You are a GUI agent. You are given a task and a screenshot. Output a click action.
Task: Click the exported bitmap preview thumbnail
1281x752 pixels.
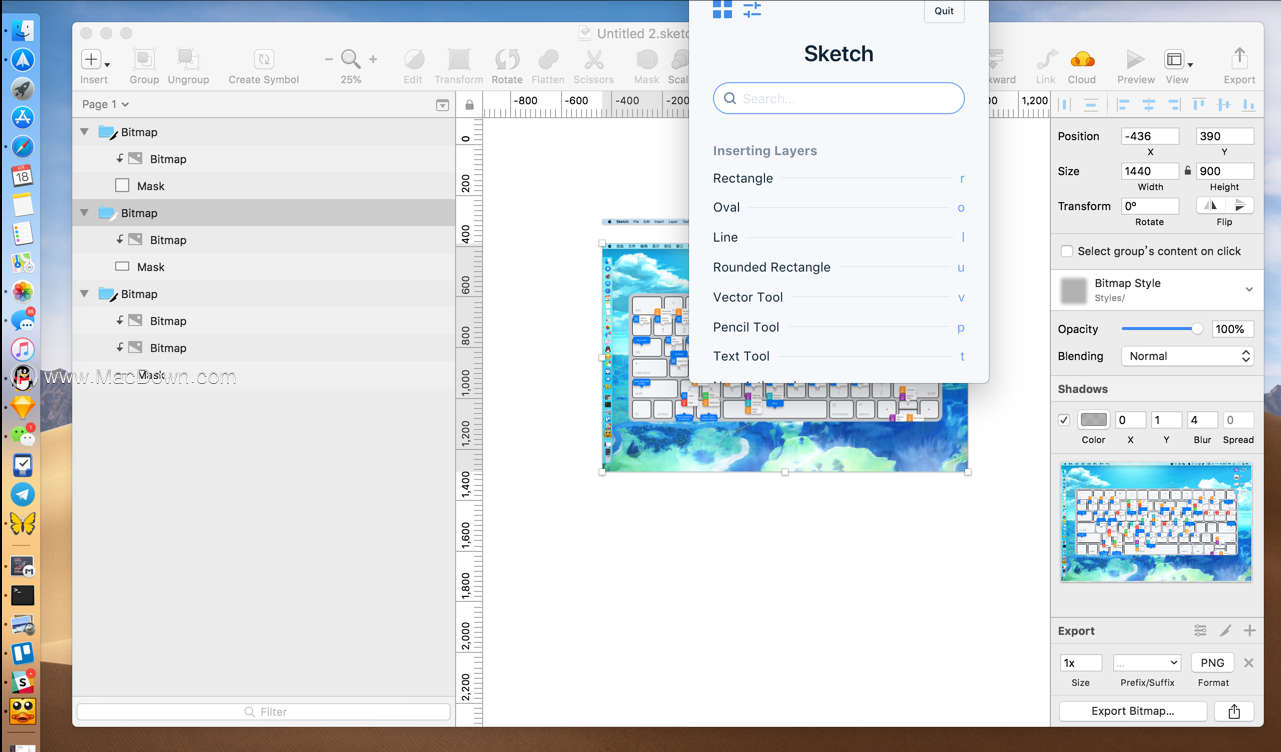coord(1156,522)
